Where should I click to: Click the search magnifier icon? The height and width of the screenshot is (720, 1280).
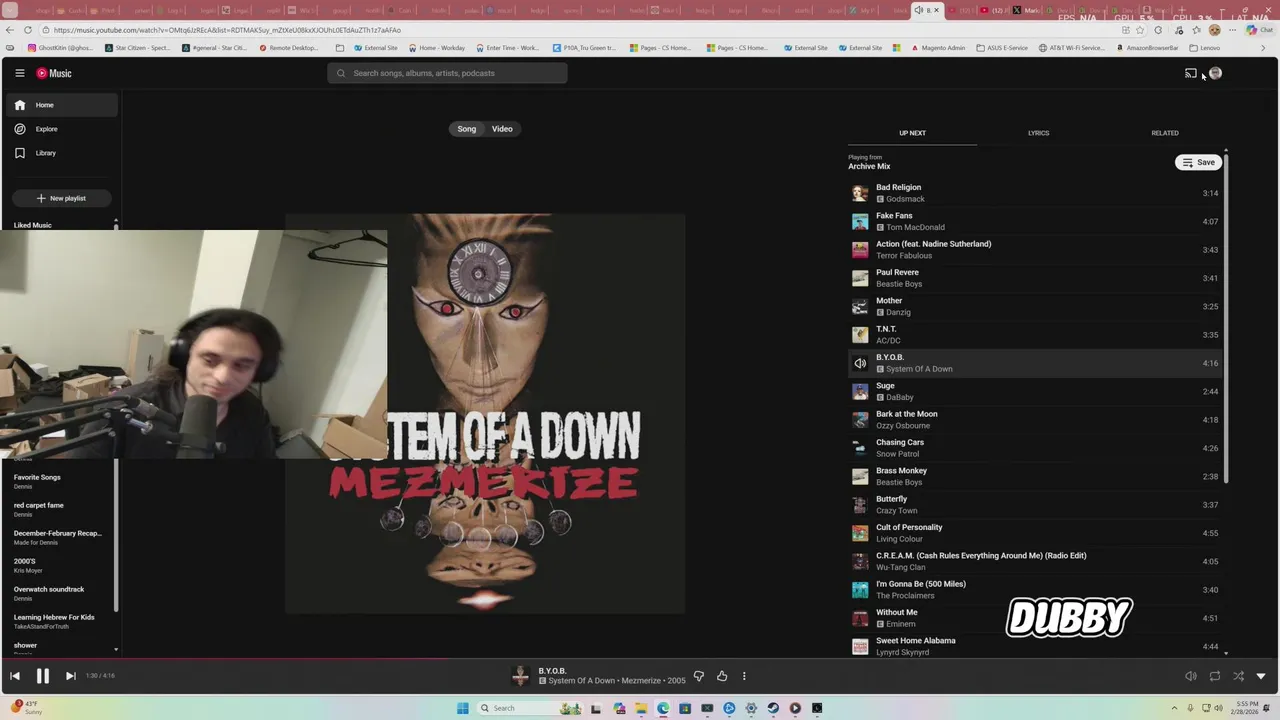341,73
